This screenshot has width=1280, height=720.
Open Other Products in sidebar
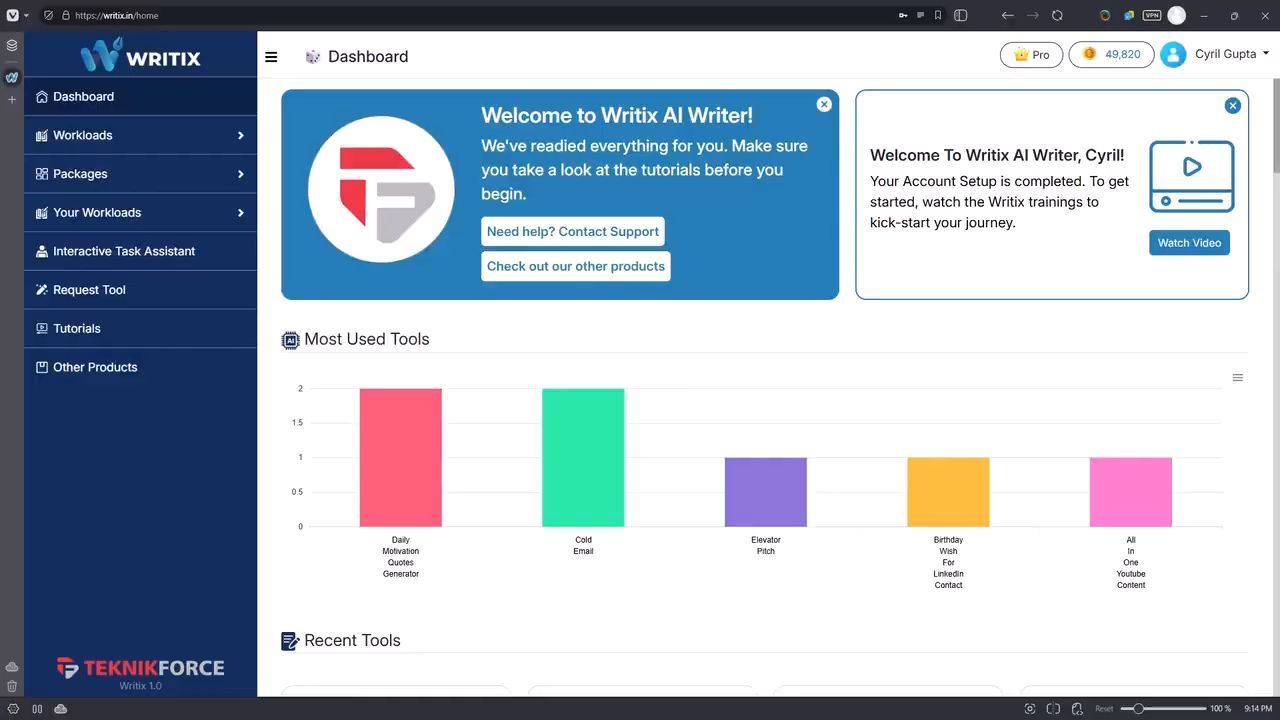point(140,367)
